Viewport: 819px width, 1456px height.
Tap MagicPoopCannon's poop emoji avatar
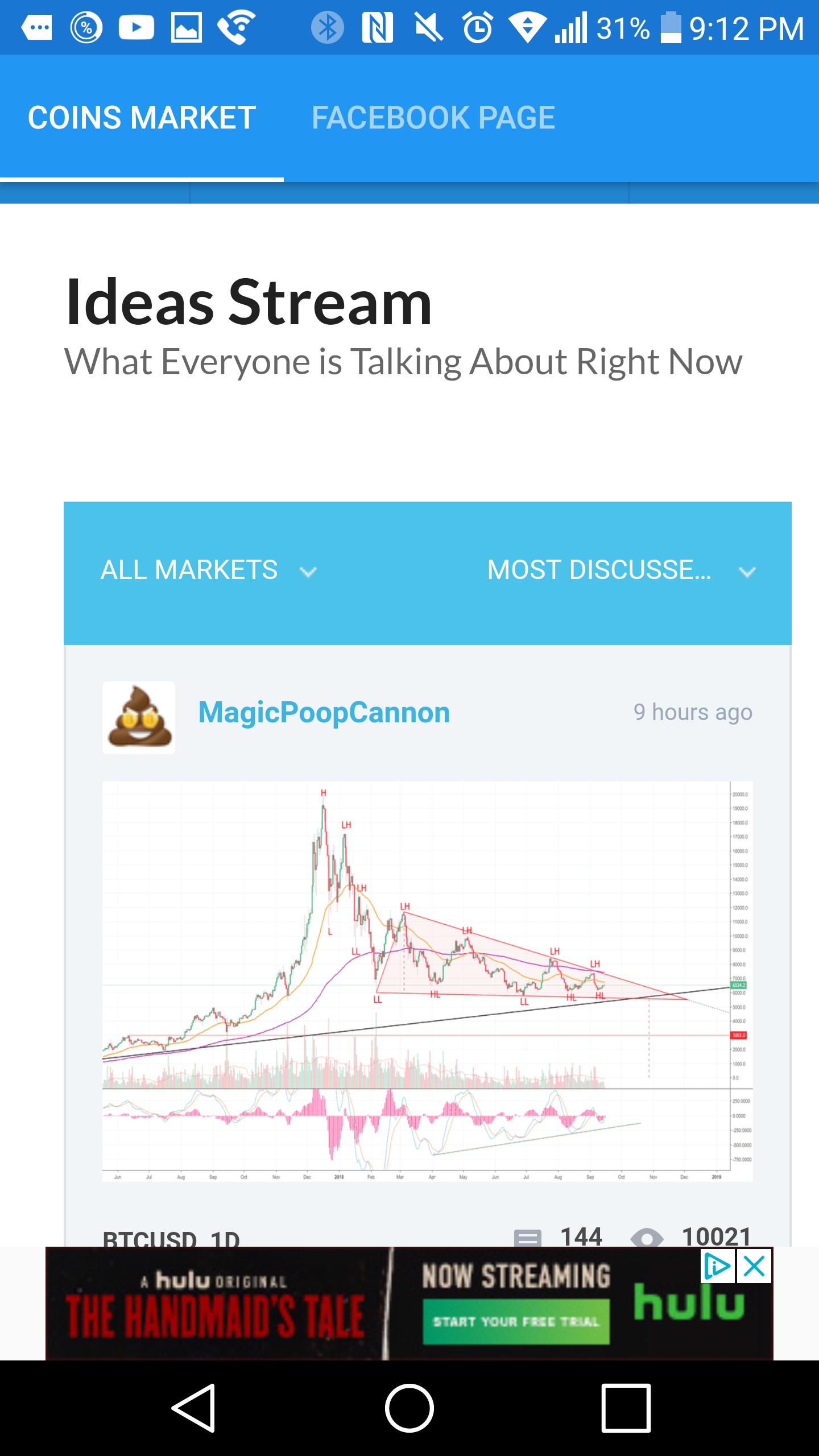click(138, 717)
